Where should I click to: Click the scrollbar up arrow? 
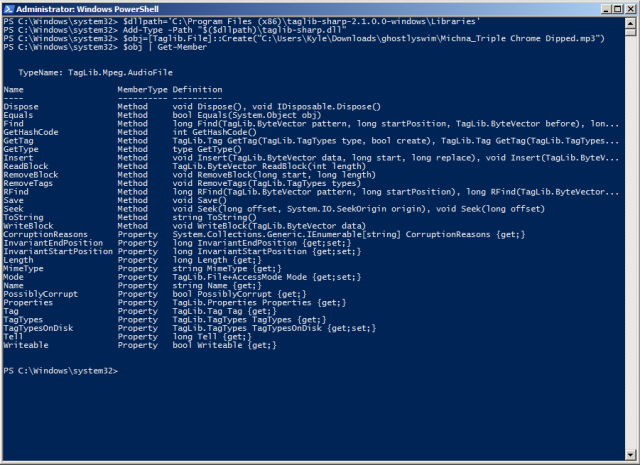pos(630,24)
